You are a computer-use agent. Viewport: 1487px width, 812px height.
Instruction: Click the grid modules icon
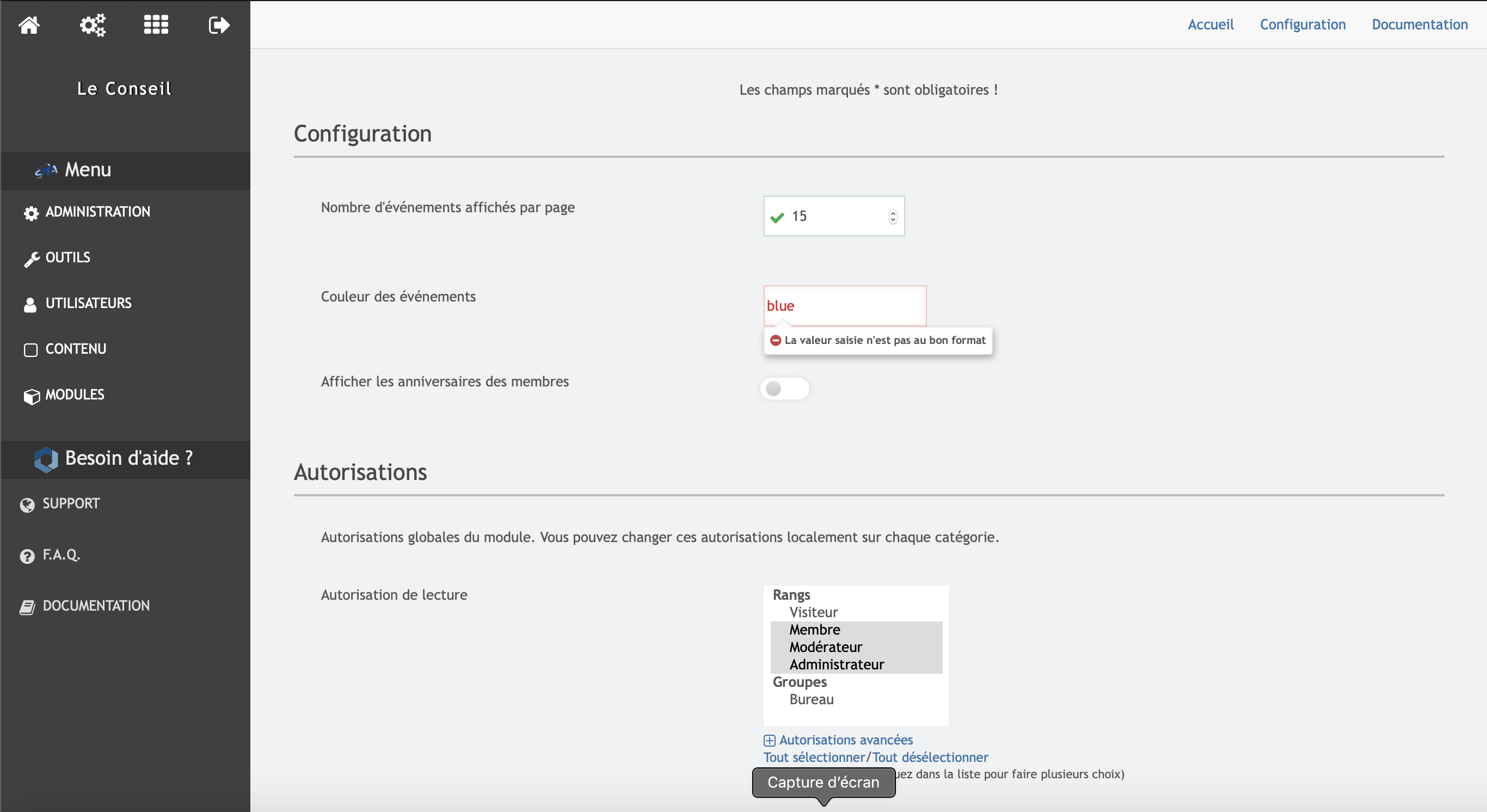coord(156,25)
